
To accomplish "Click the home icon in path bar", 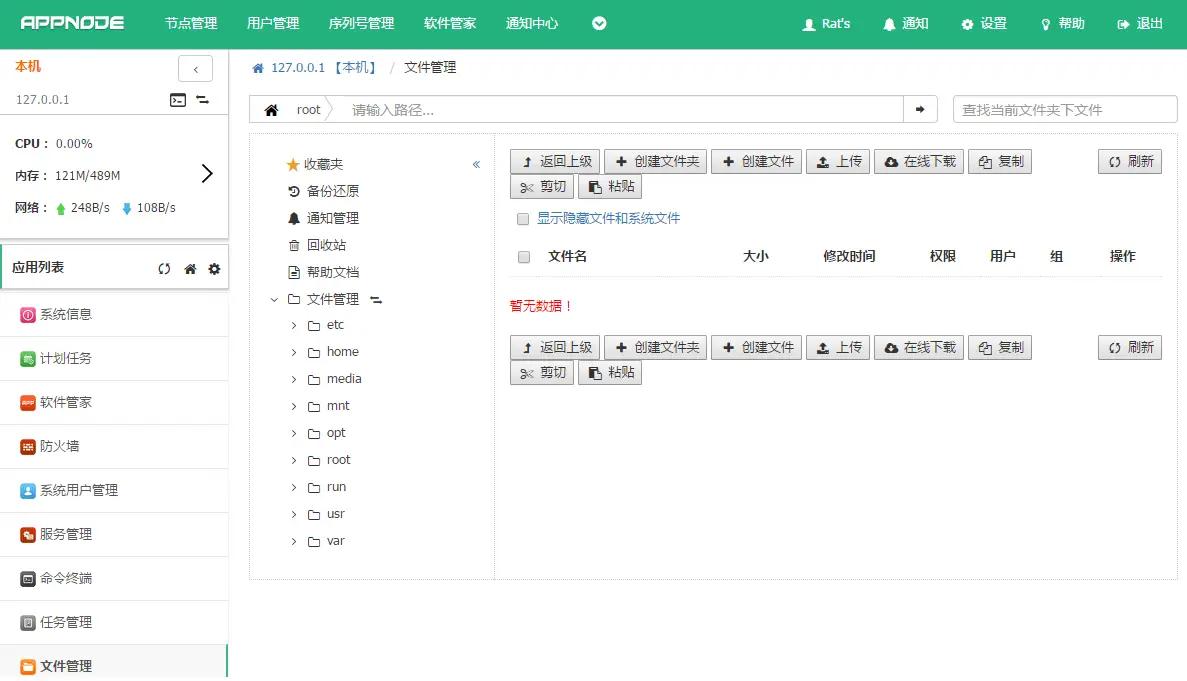I will (271, 110).
